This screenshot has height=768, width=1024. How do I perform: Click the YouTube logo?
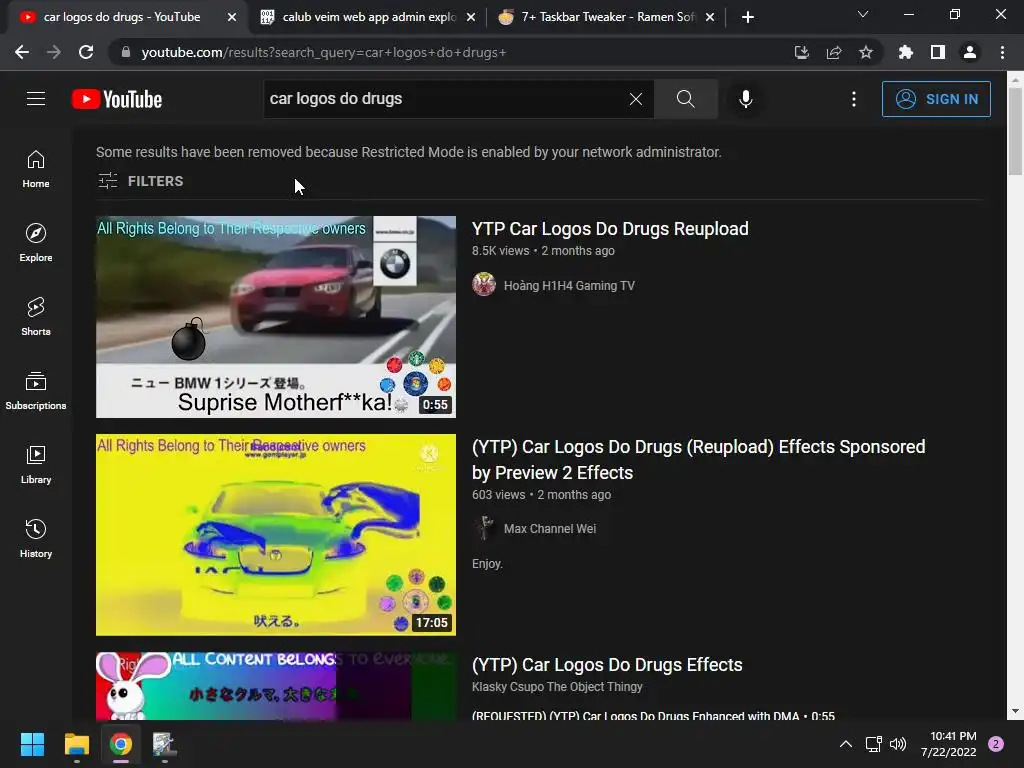tap(117, 99)
